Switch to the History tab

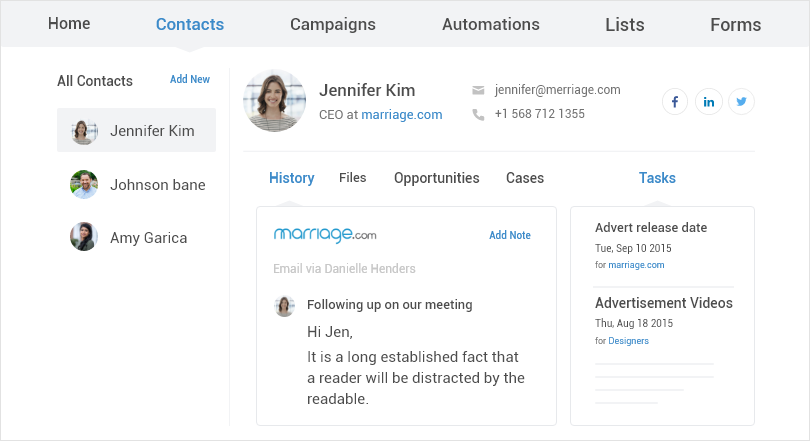tap(291, 178)
